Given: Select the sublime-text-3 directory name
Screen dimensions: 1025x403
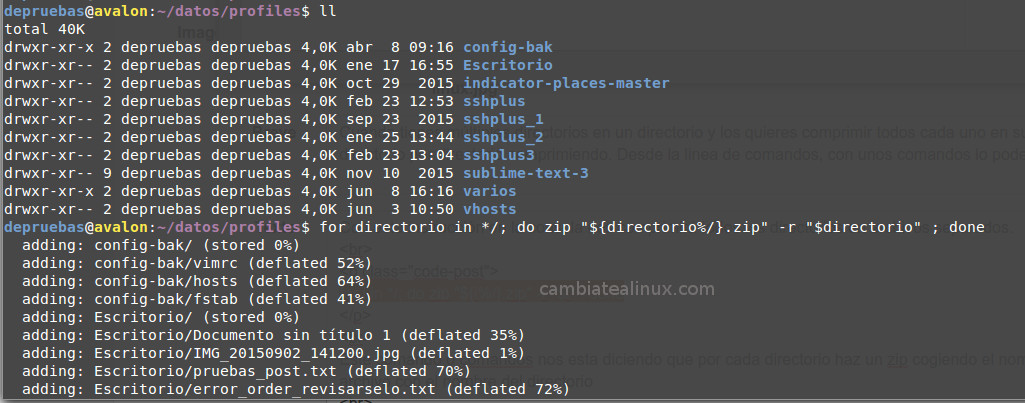Looking at the screenshot, I should coord(526,174).
